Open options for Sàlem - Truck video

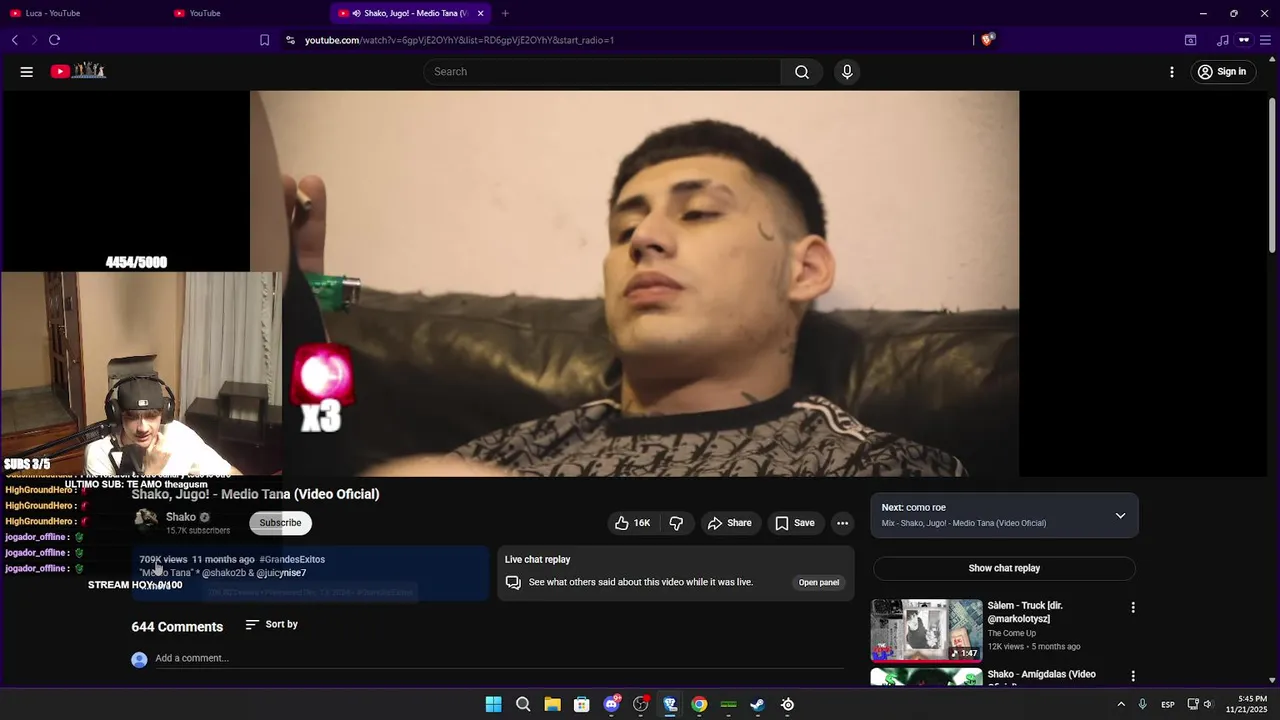[1133, 607]
